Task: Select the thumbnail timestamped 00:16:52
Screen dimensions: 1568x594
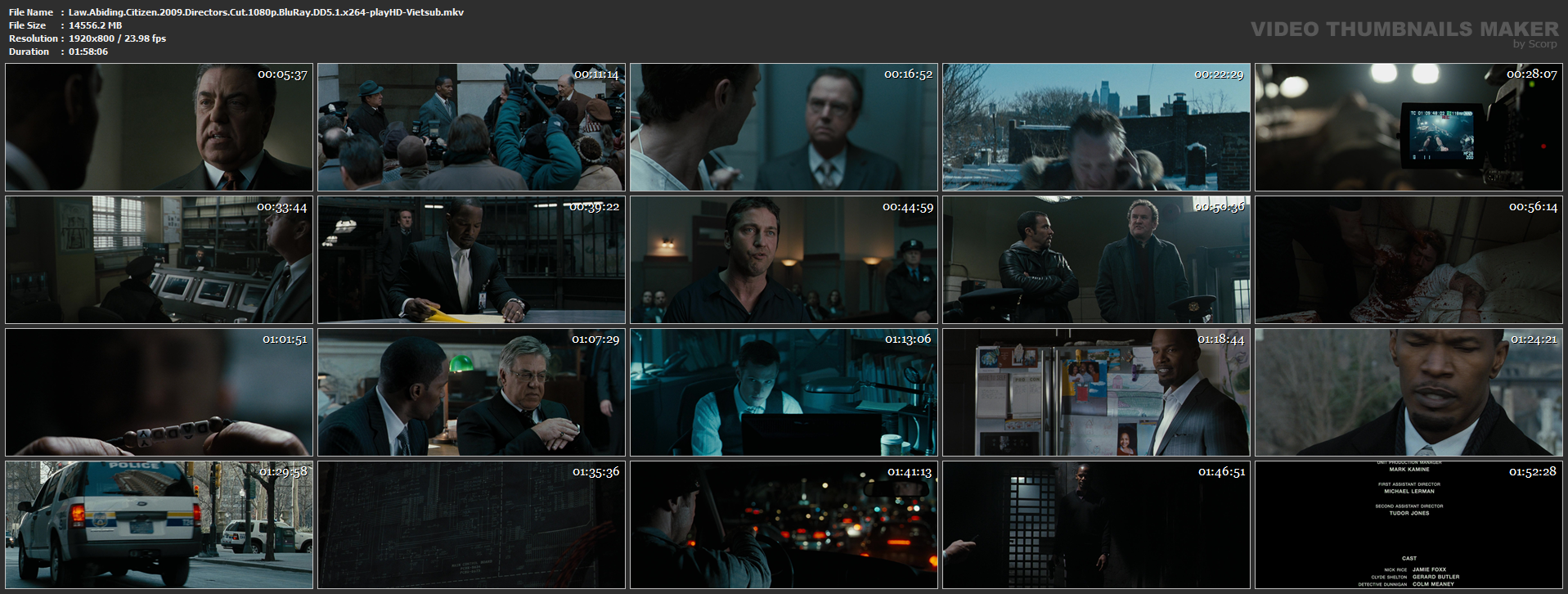Action: pyautogui.click(x=784, y=127)
